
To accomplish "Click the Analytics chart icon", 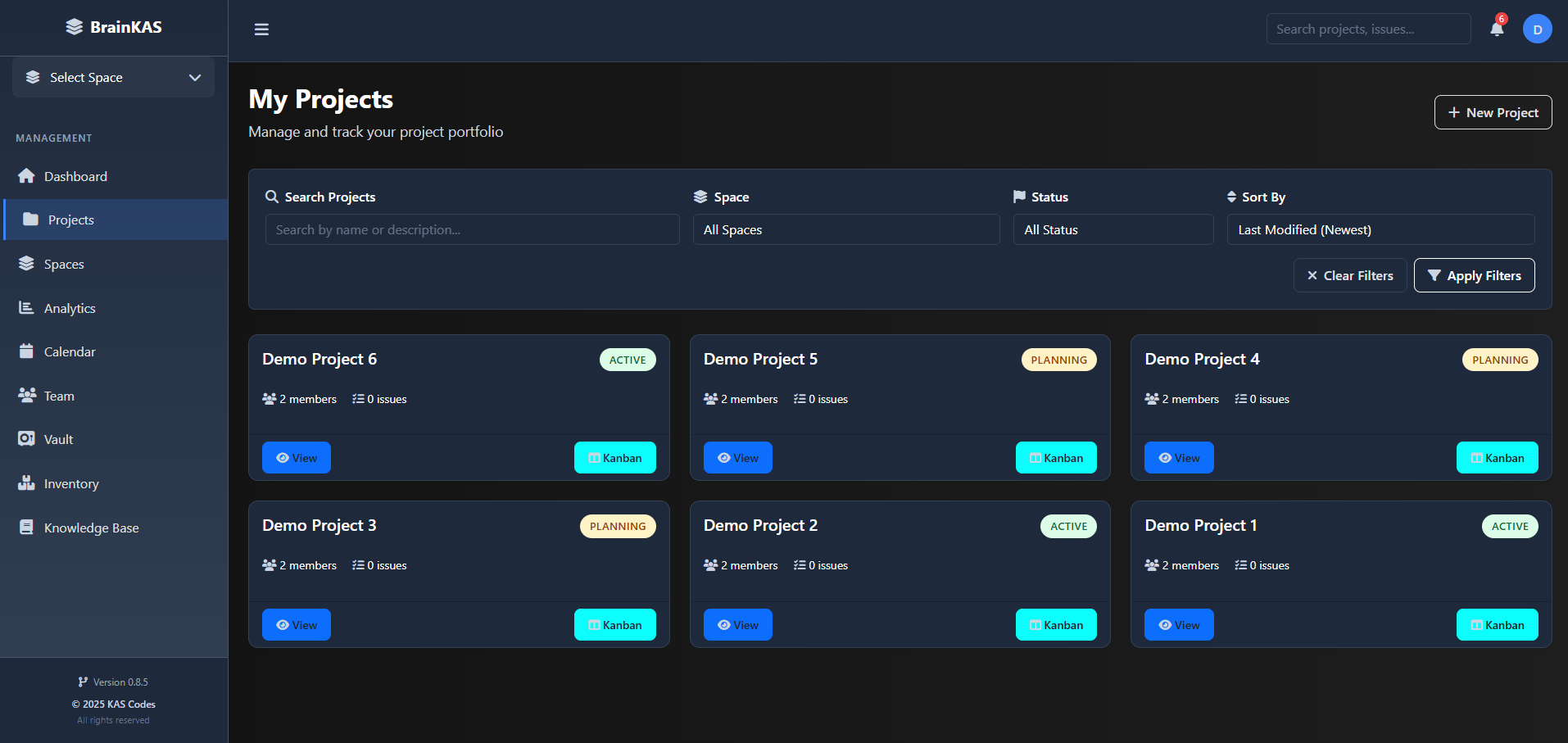I will (x=25, y=307).
